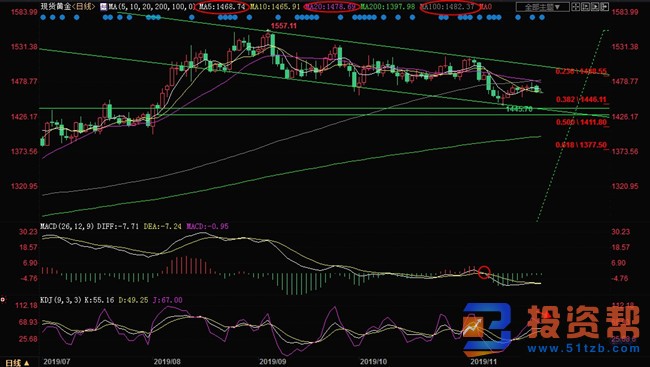Click the play-arrow chart icon in the top right
The image size is (650, 367).
[x=595, y=7]
